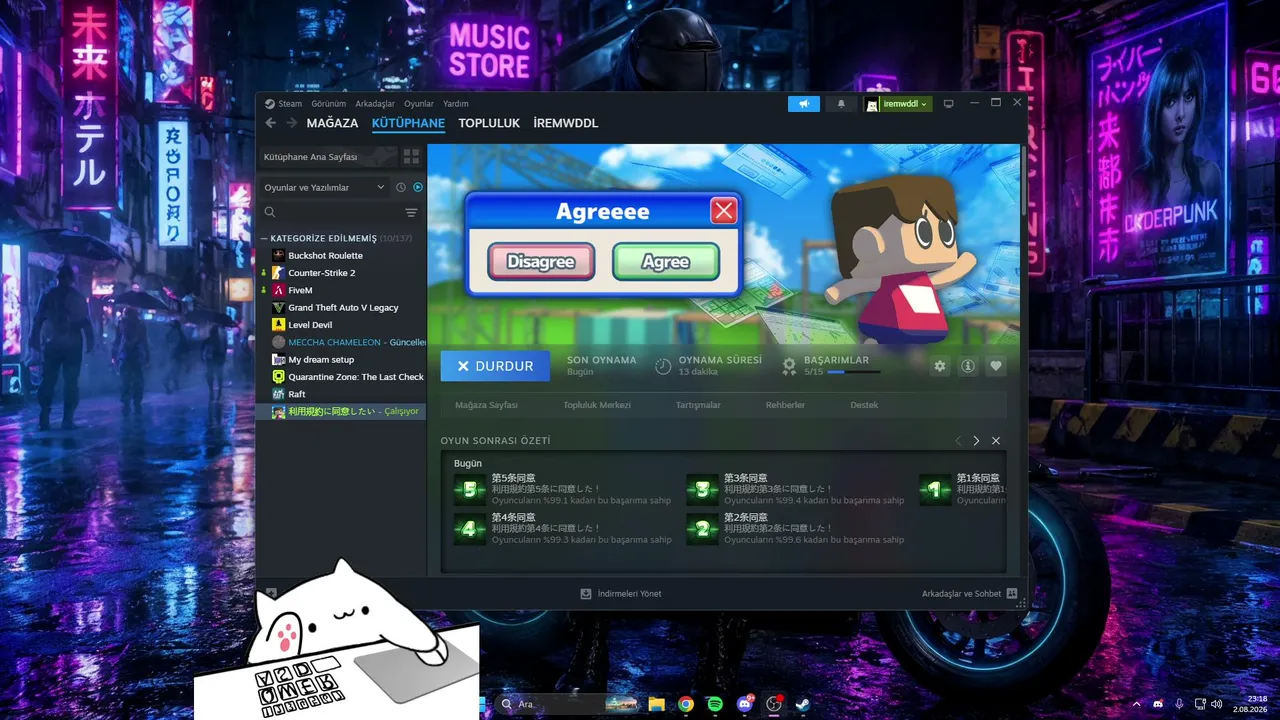Click the Steam forward navigation arrow
Image resolution: width=1280 pixels, height=720 pixels.
(x=292, y=123)
